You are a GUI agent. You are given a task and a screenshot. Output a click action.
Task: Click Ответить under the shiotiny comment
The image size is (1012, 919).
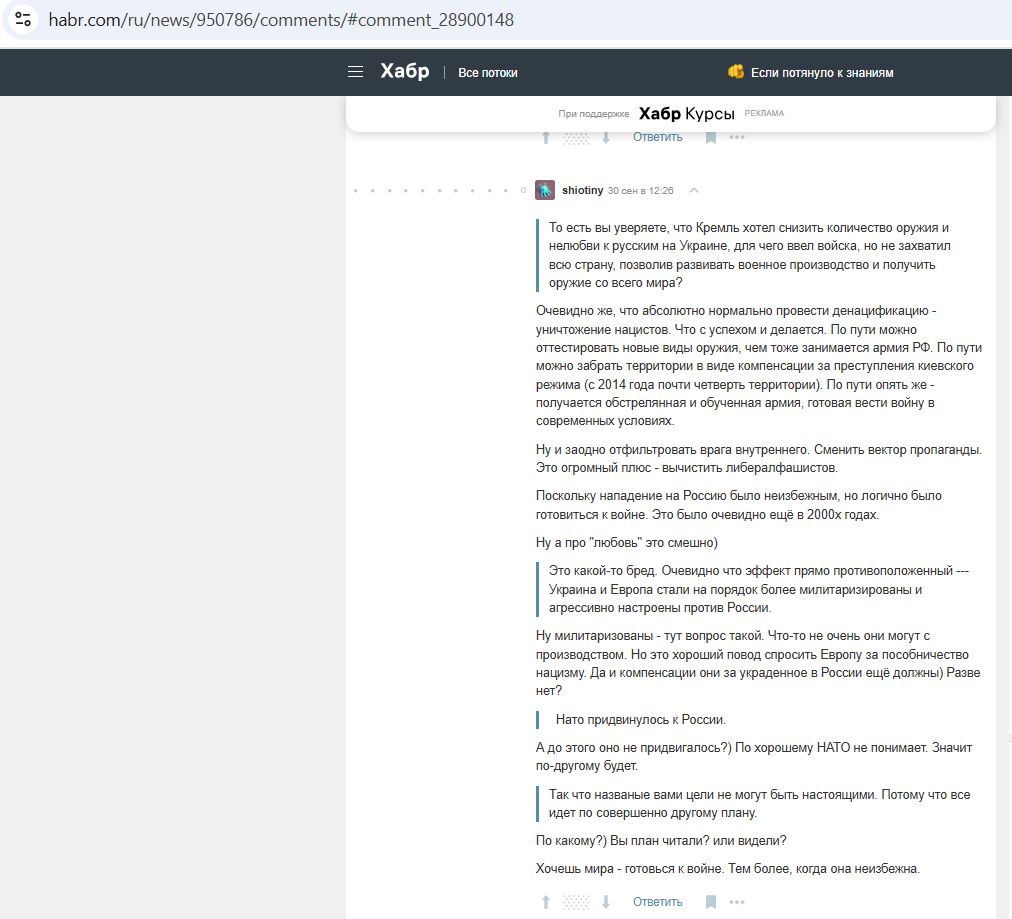click(657, 902)
